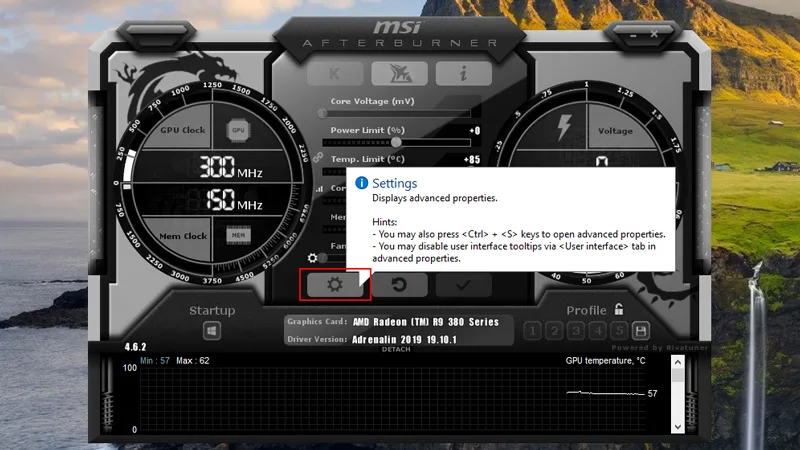The width and height of the screenshot is (800, 450).
Task: Select profile slot 2
Action: point(555,331)
